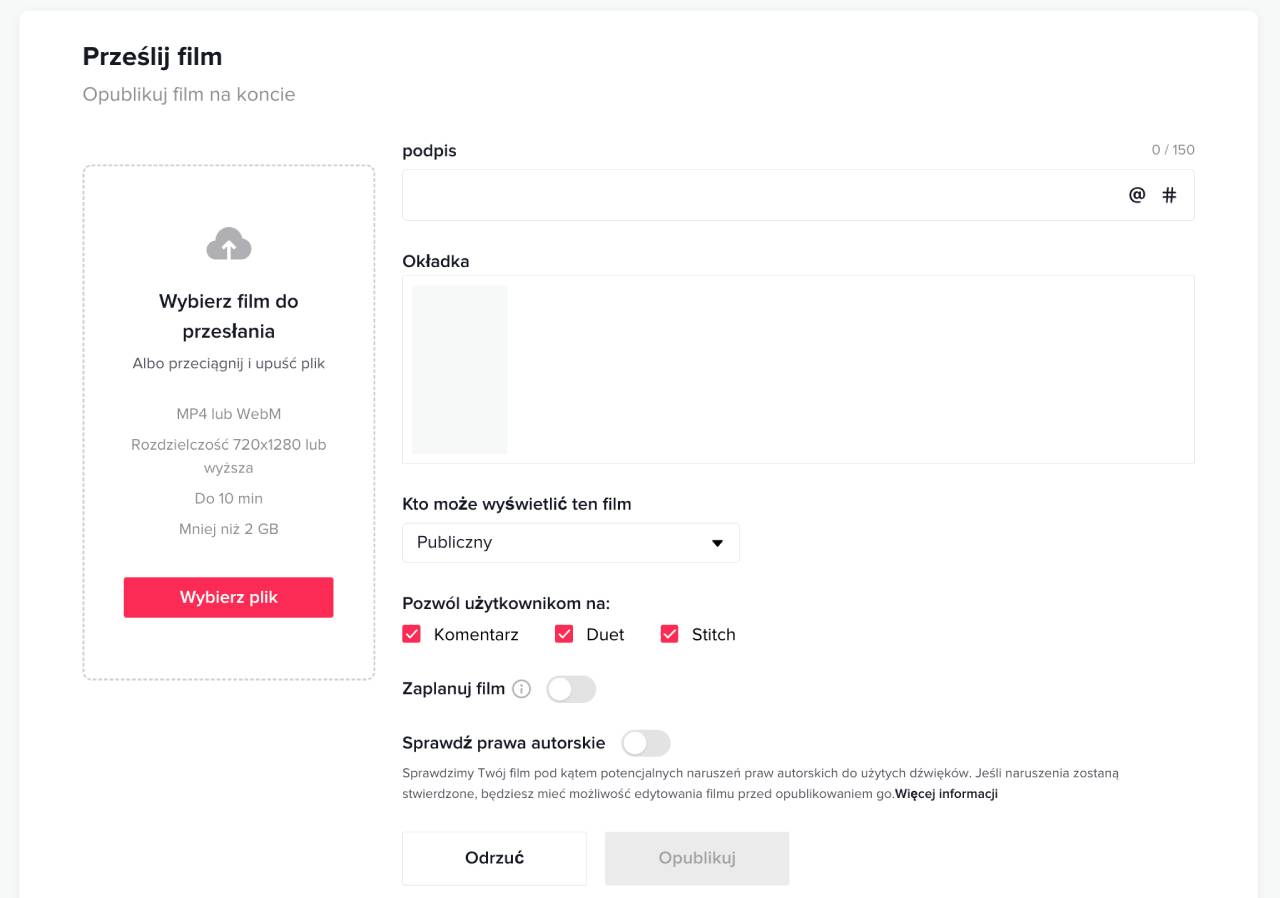Focus the podpis caption text field
Image resolution: width=1280 pixels, height=898 pixels.
click(760, 195)
